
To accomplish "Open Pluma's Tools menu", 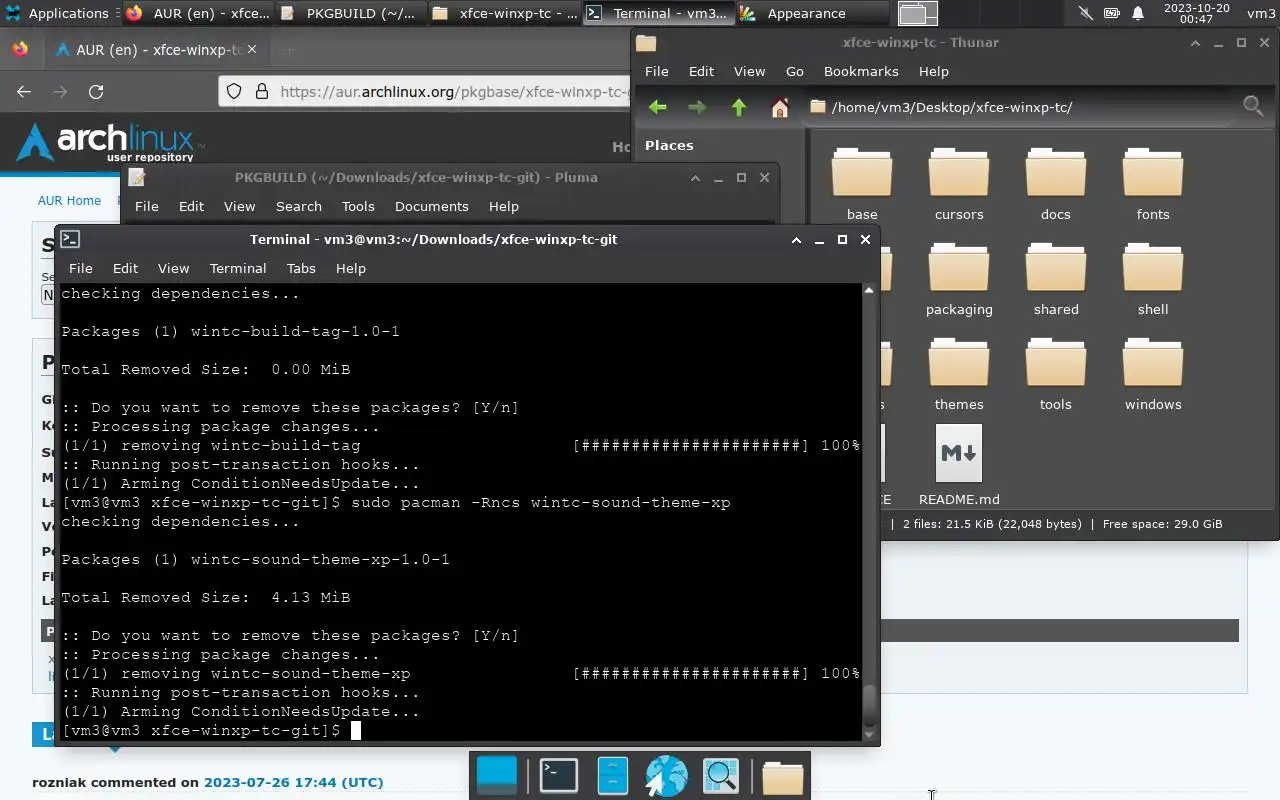I will coord(358,206).
